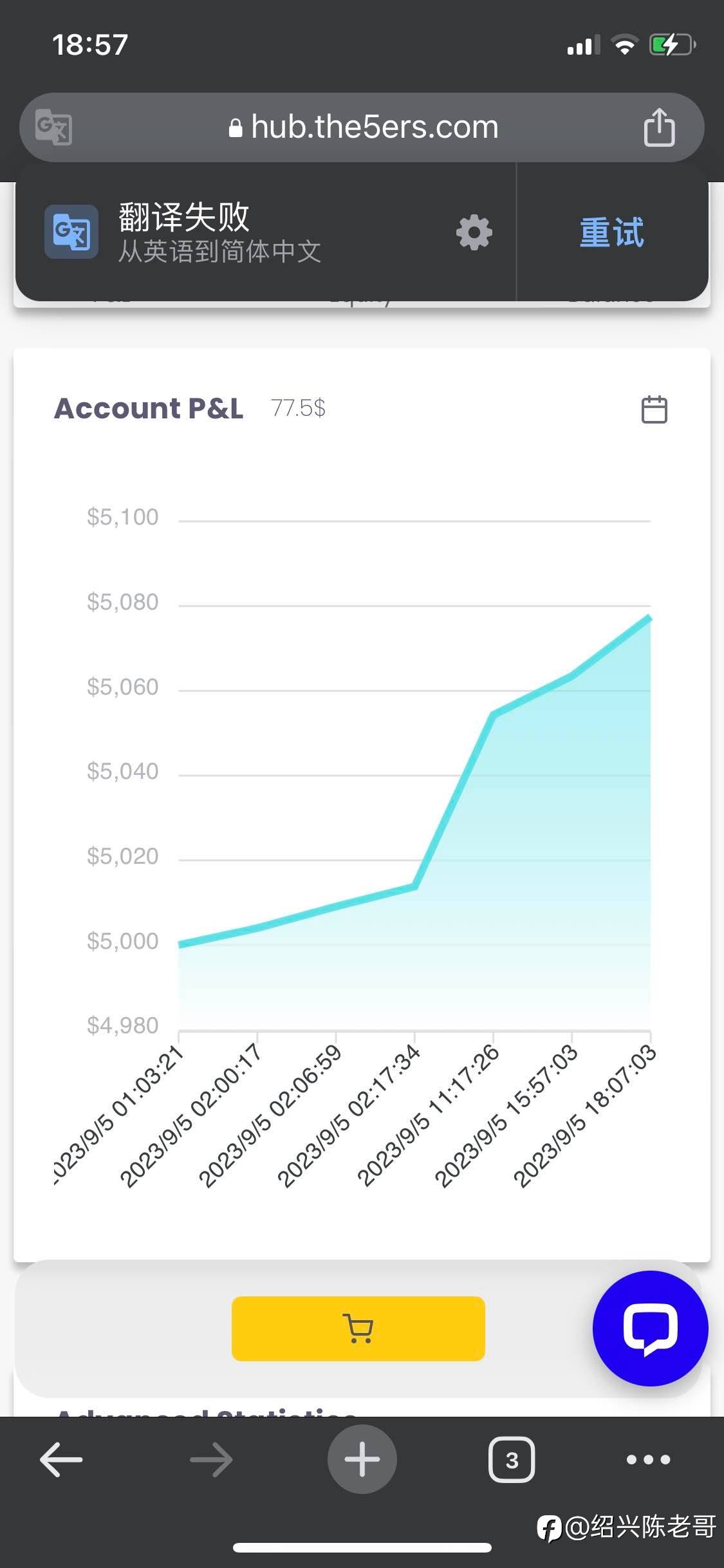Go forward with the right arrow

pos(211,1459)
